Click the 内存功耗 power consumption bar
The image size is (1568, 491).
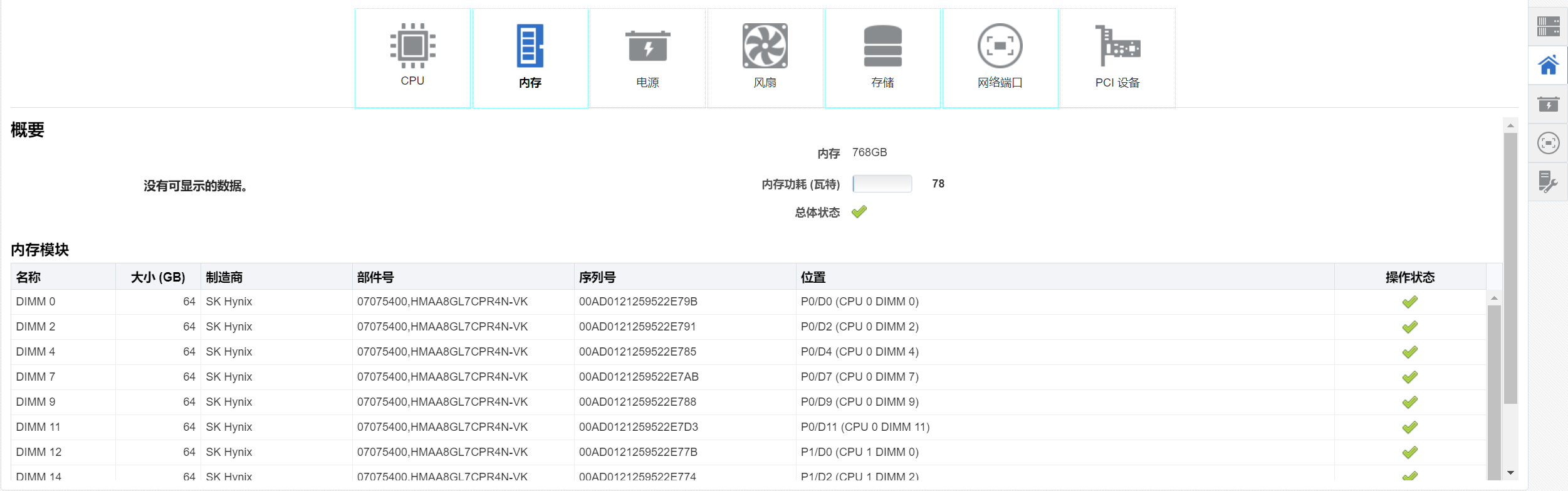coord(882,184)
